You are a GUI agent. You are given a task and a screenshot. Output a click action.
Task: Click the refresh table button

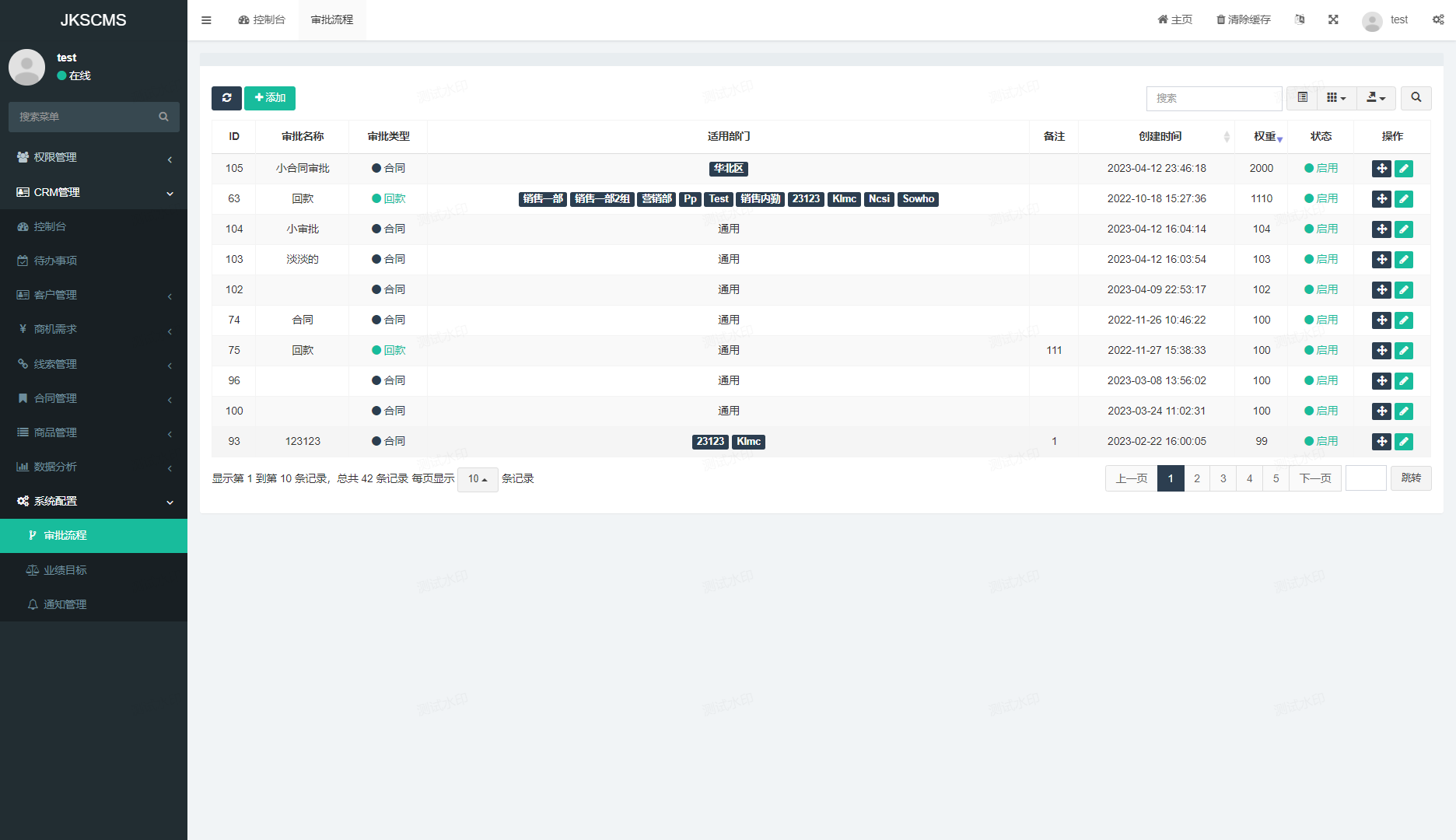click(226, 98)
